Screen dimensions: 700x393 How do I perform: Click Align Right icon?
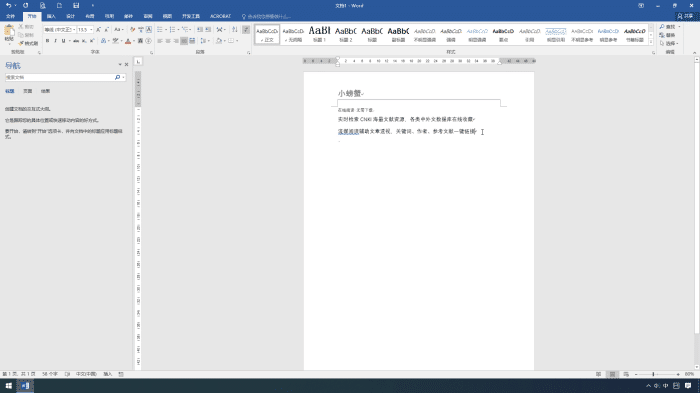pos(176,41)
